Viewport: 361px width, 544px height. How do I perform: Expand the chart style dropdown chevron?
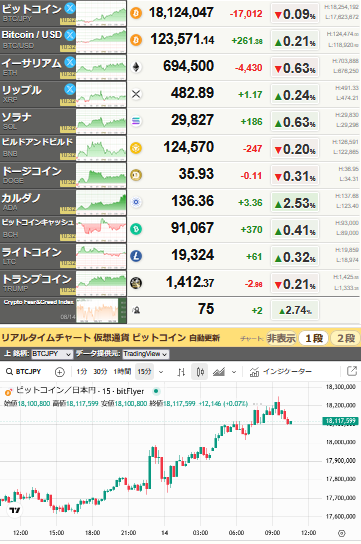(x=234, y=372)
